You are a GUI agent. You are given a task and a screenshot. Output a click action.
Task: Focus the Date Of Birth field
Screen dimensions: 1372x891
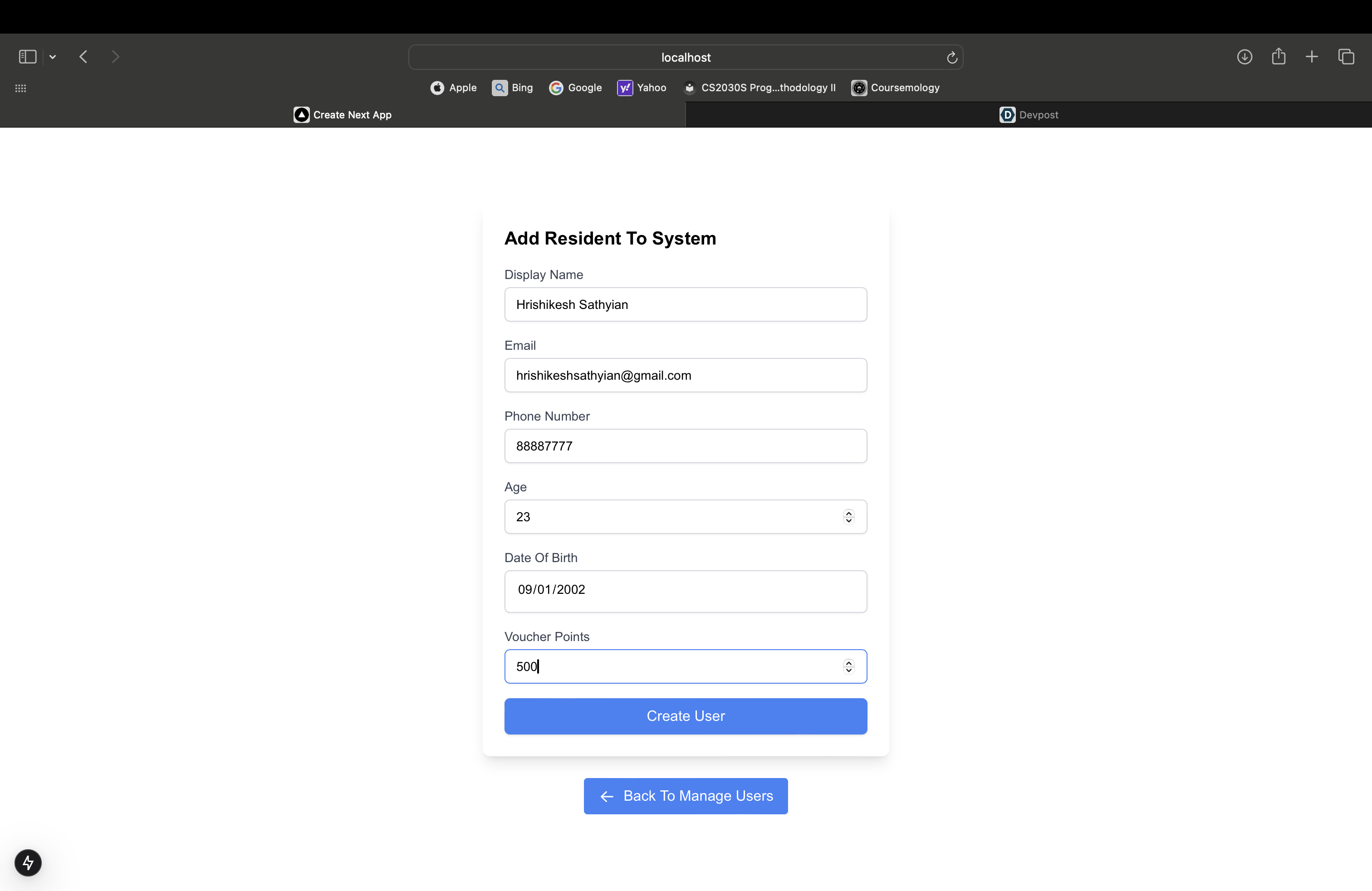pos(686,591)
